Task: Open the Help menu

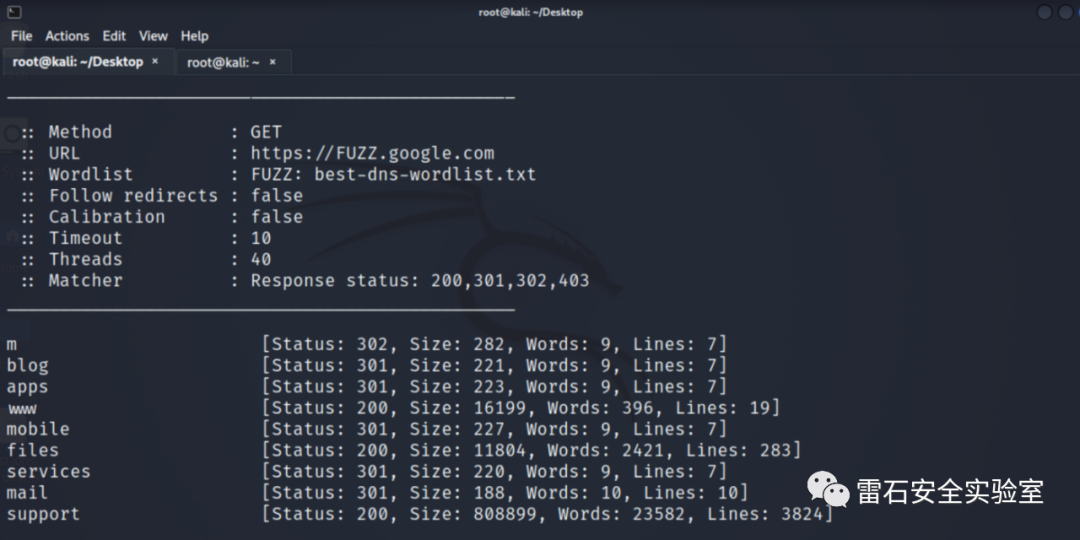Action: [x=194, y=36]
